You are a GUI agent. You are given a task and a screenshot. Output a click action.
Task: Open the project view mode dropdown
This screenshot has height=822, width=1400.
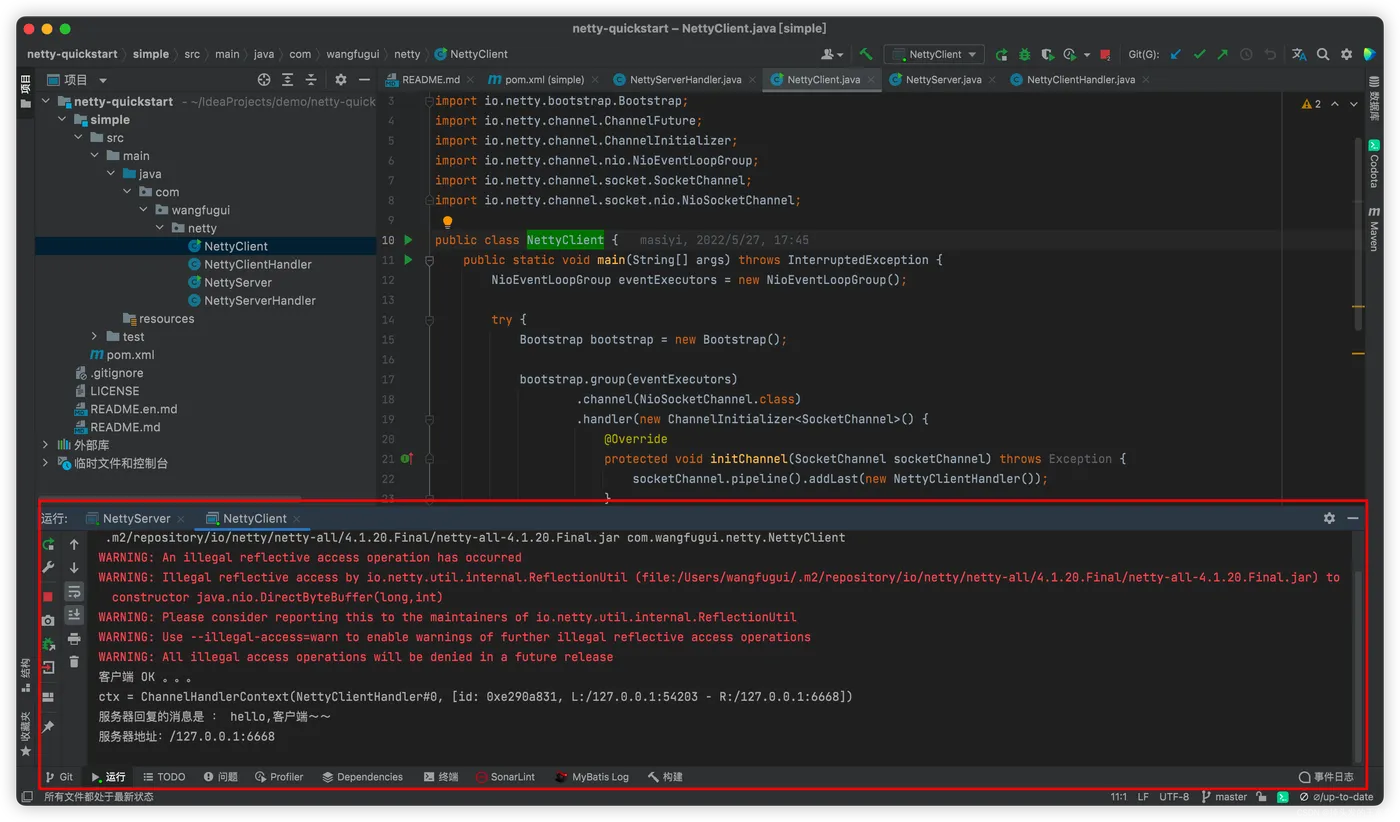pos(103,80)
